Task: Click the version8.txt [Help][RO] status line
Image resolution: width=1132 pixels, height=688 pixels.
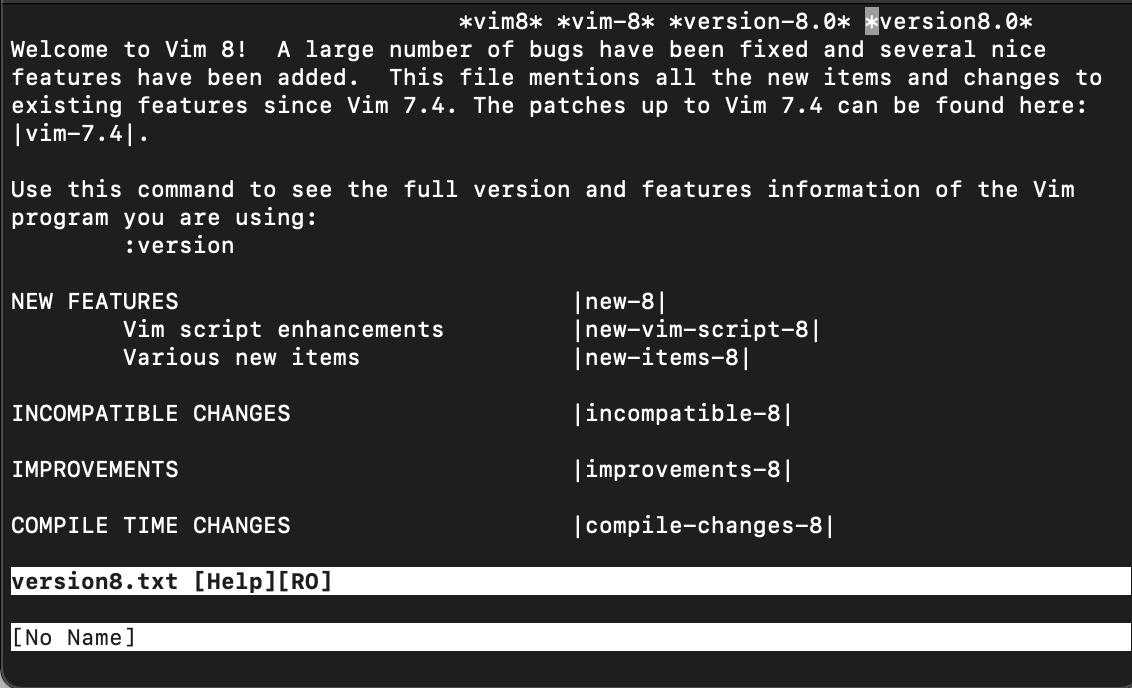Action: click(170, 581)
